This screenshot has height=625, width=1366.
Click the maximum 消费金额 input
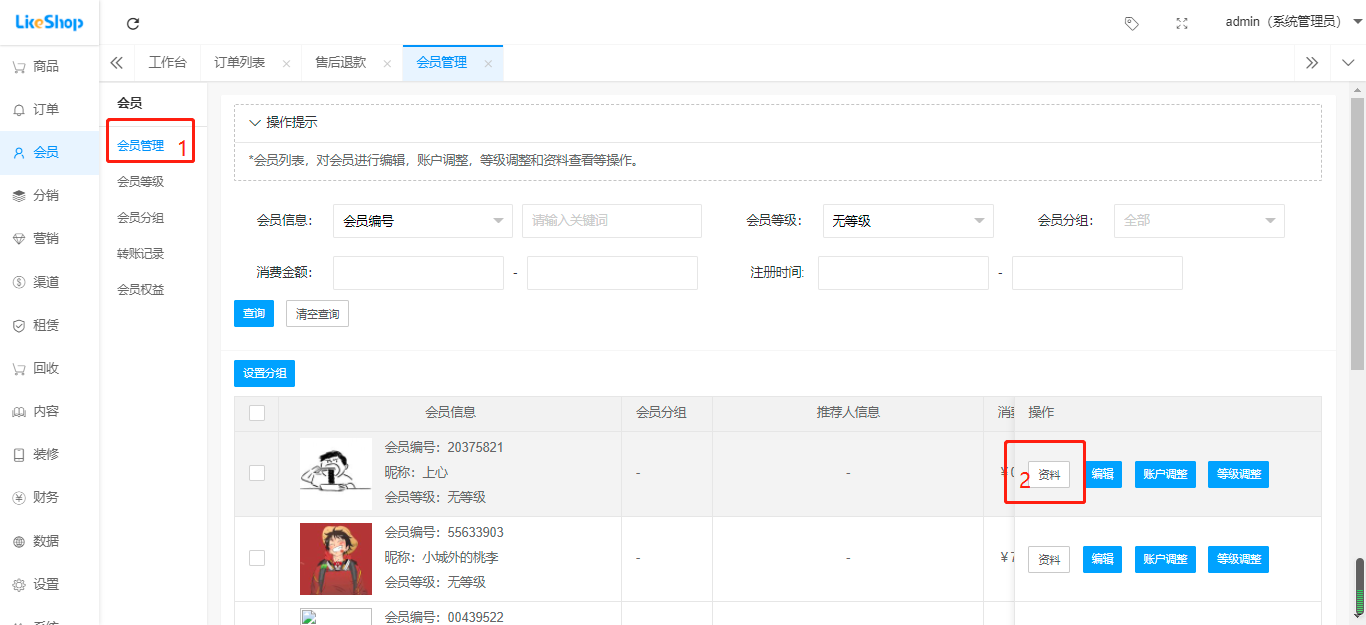(612, 272)
